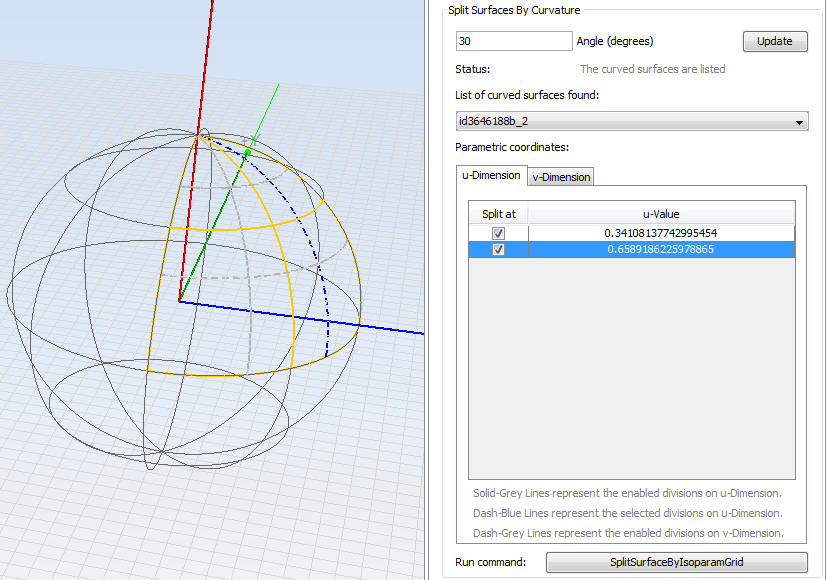
Task: Switch to the v-Dimension tab
Action: point(561,177)
